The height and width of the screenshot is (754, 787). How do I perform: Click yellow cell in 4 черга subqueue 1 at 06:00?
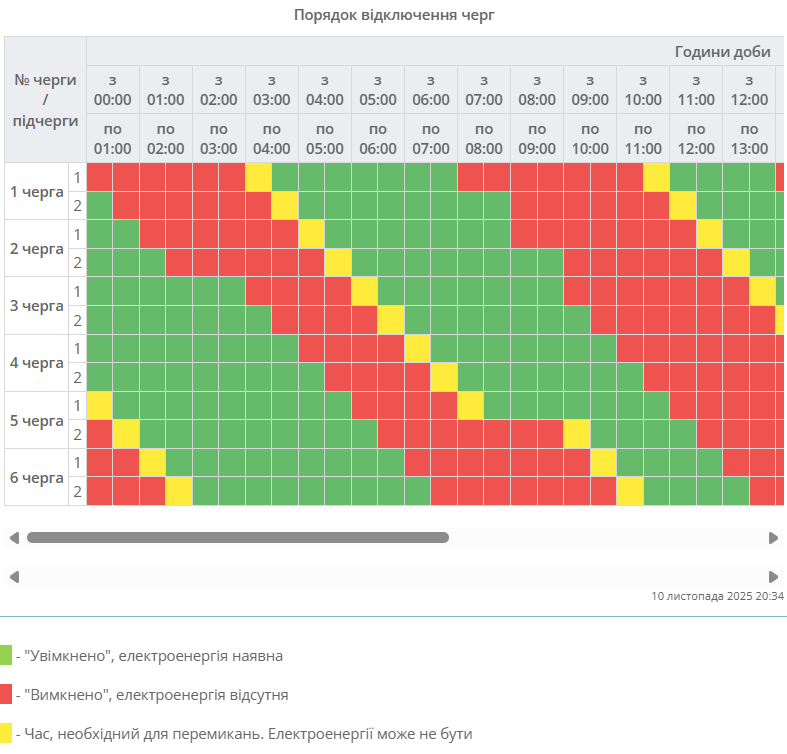(417, 348)
